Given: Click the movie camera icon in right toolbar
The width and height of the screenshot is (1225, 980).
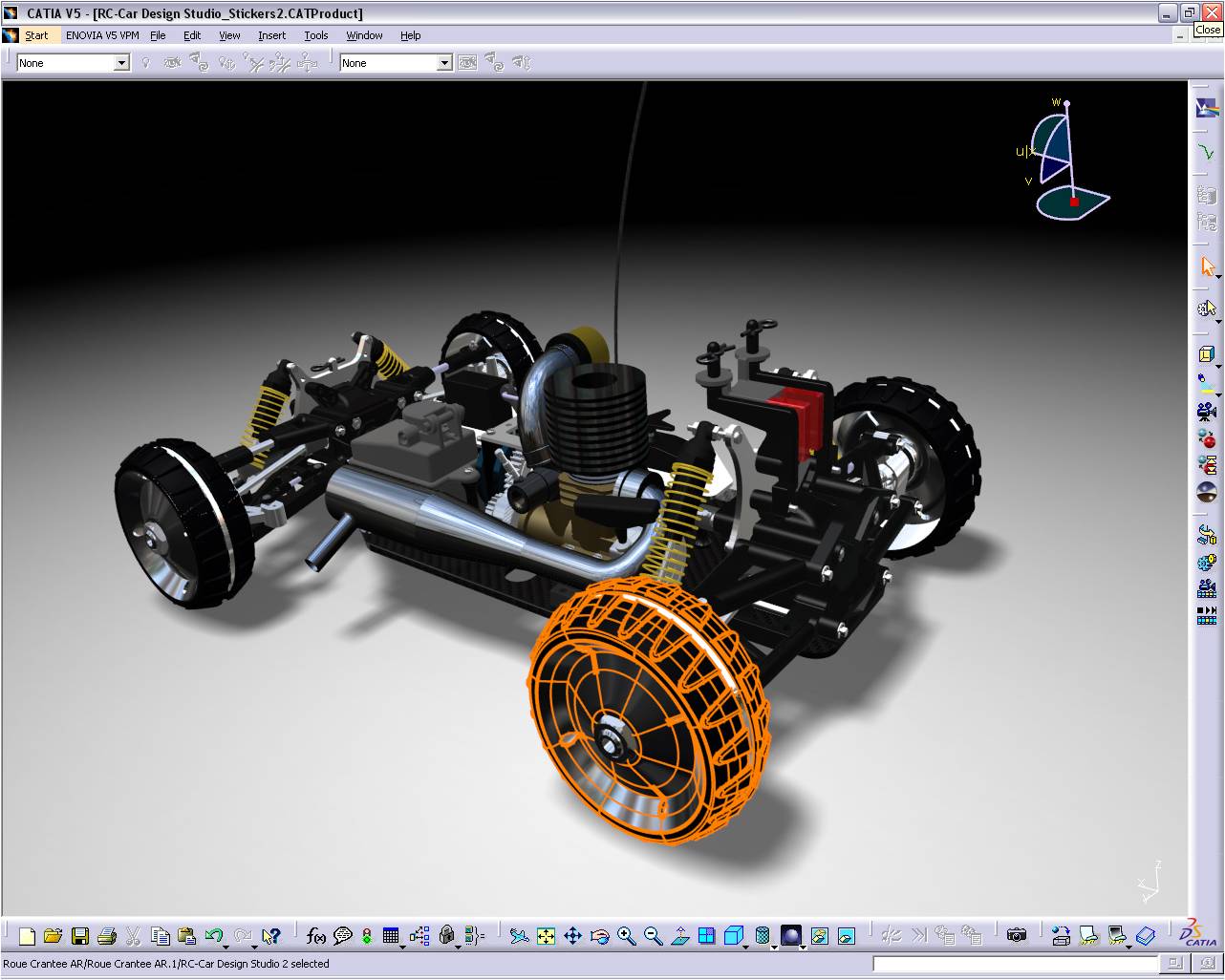Looking at the screenshot, I should [1207, 413].
